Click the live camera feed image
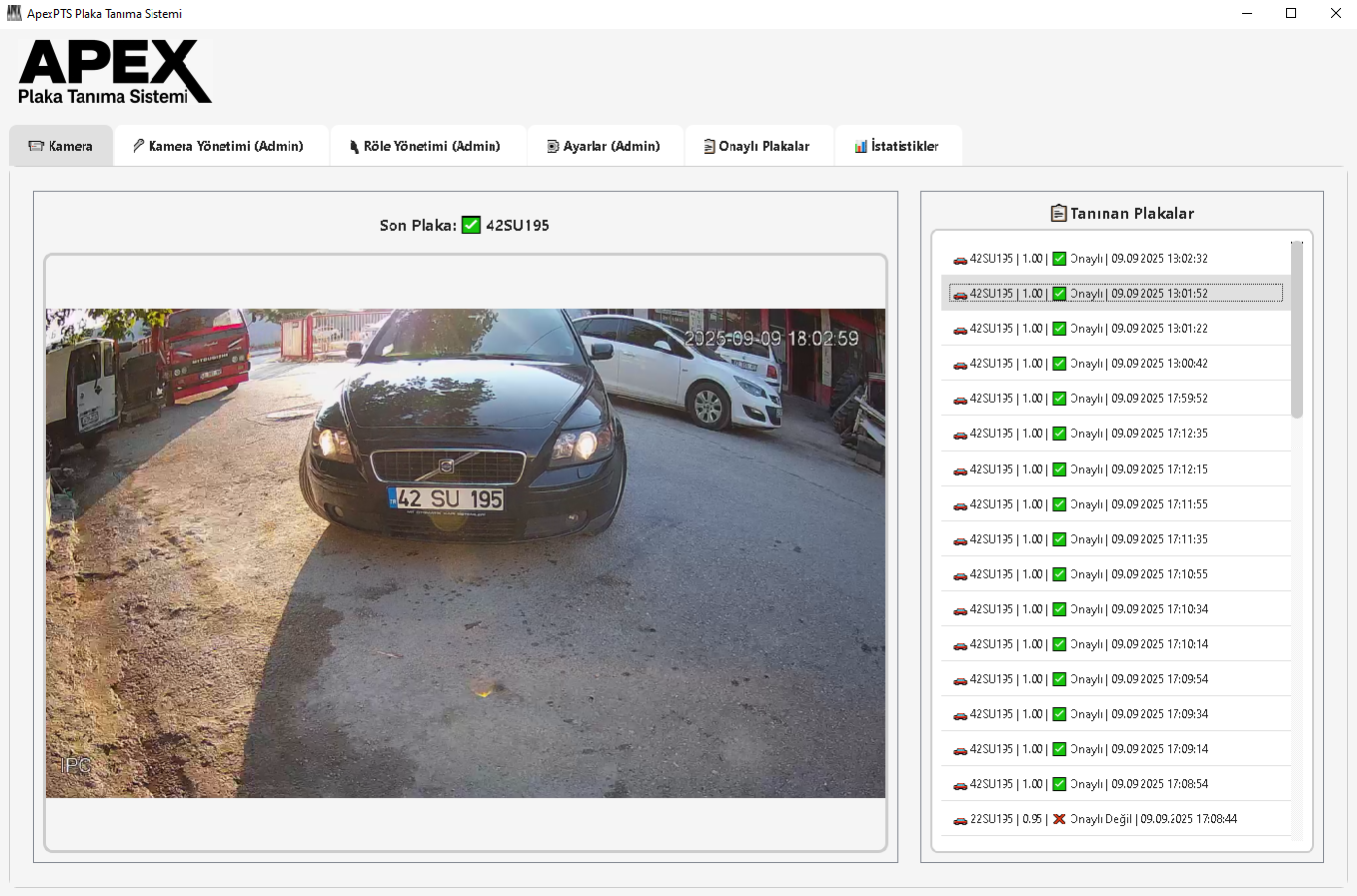The height and width of the screenshot is (896, 1357). (466, 552)
